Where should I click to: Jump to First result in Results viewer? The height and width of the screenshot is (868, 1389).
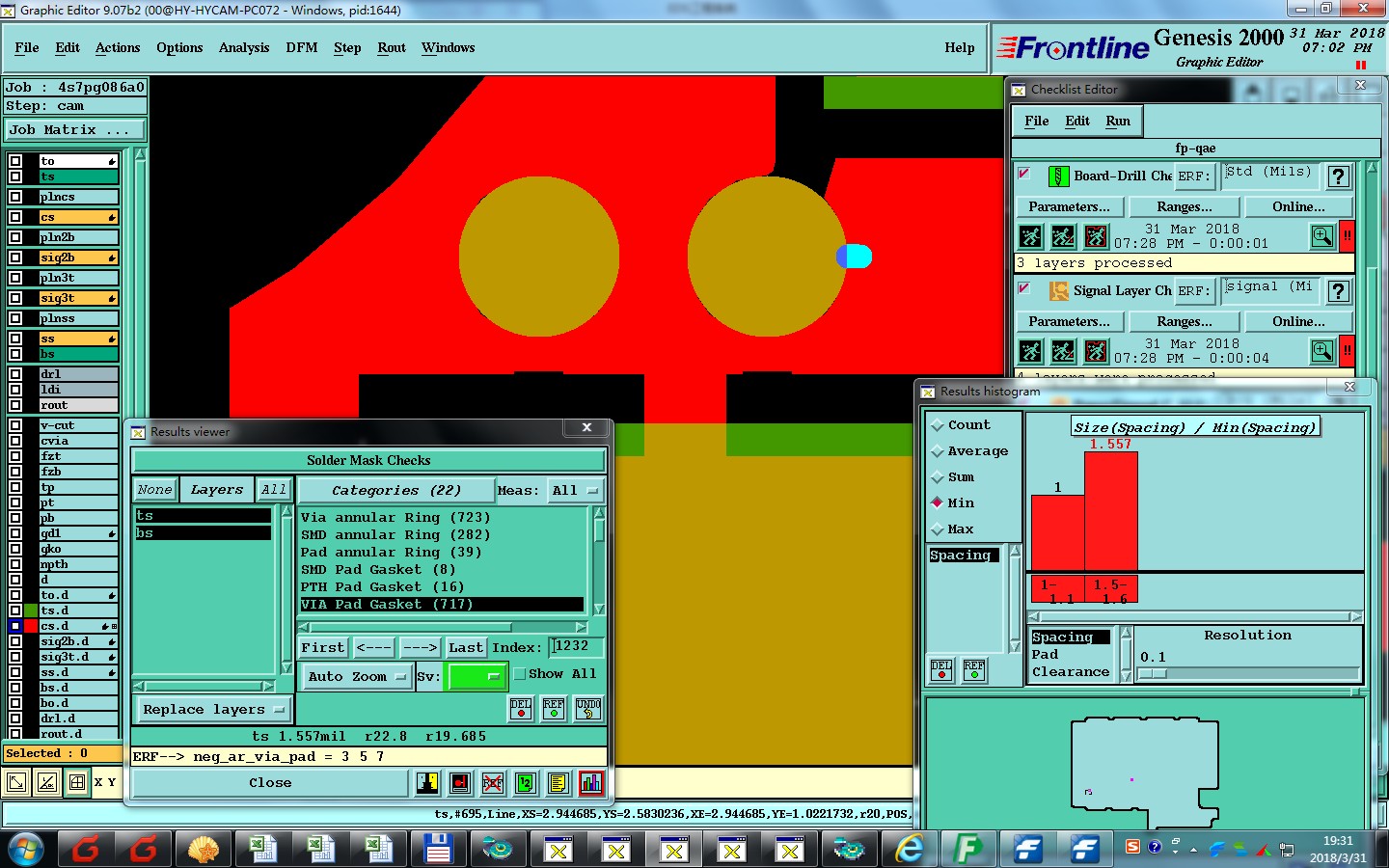click(x=322, y=648)
